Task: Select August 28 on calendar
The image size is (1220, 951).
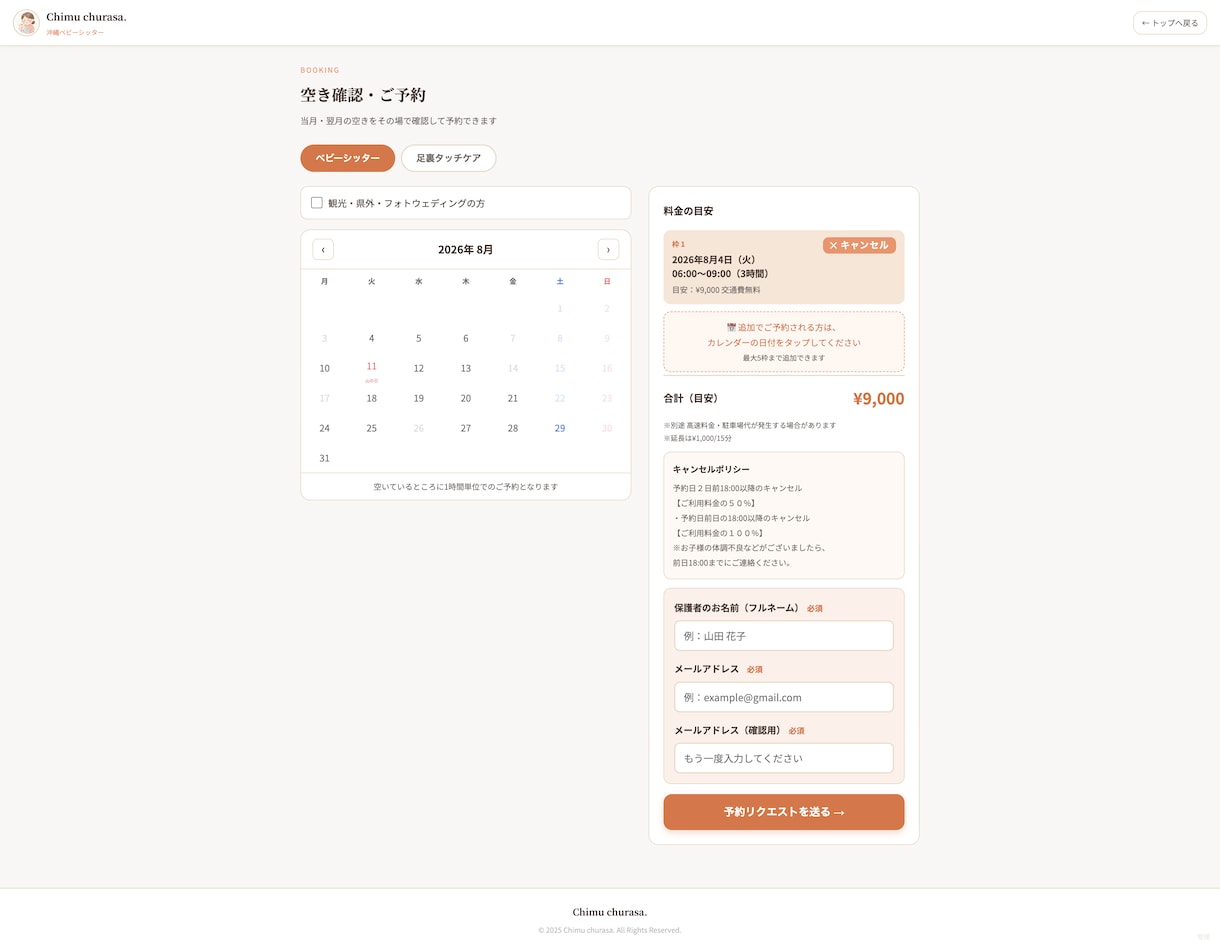Action: (x=513, y=428)
